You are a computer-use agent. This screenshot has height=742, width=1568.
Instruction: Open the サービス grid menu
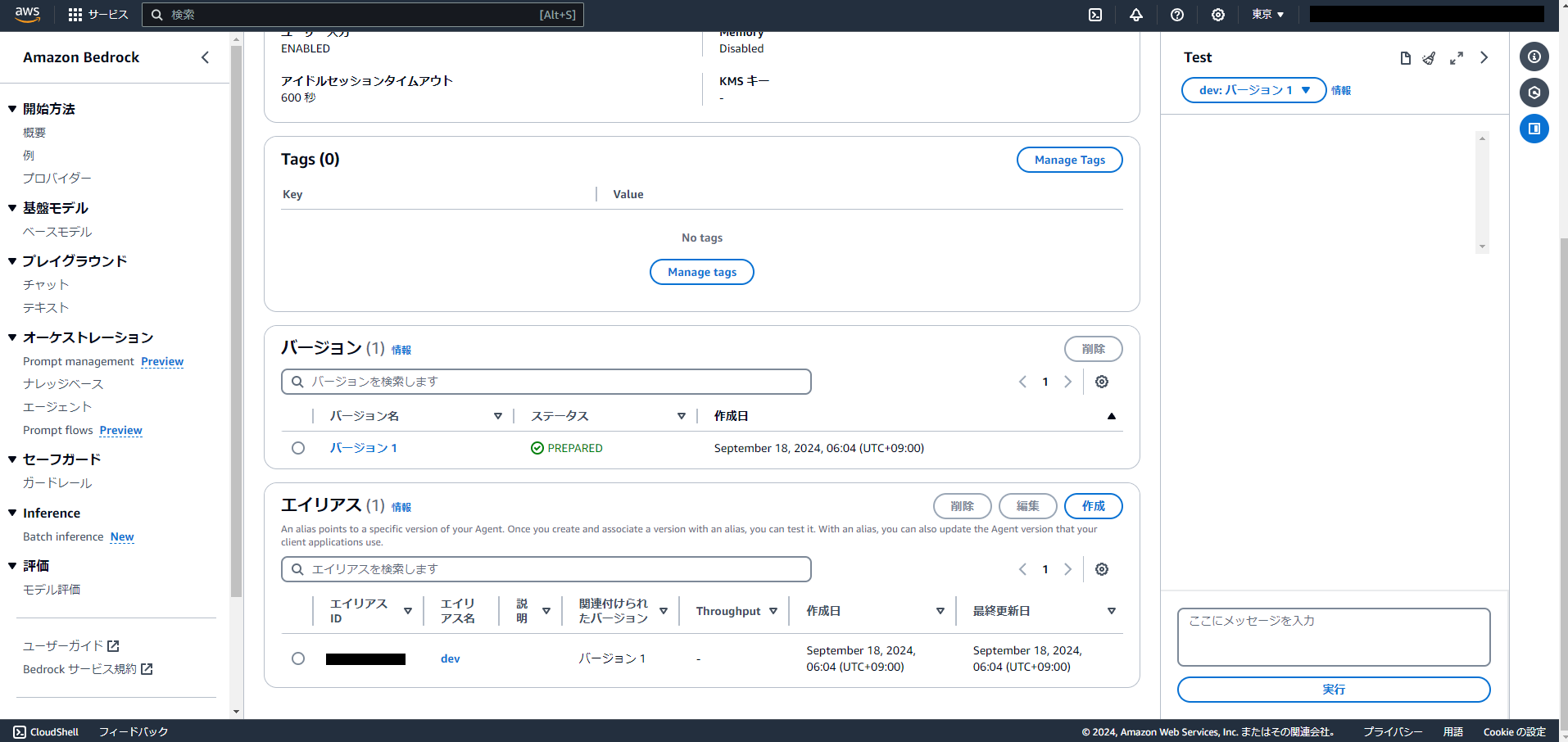click(x=98, y=15)
